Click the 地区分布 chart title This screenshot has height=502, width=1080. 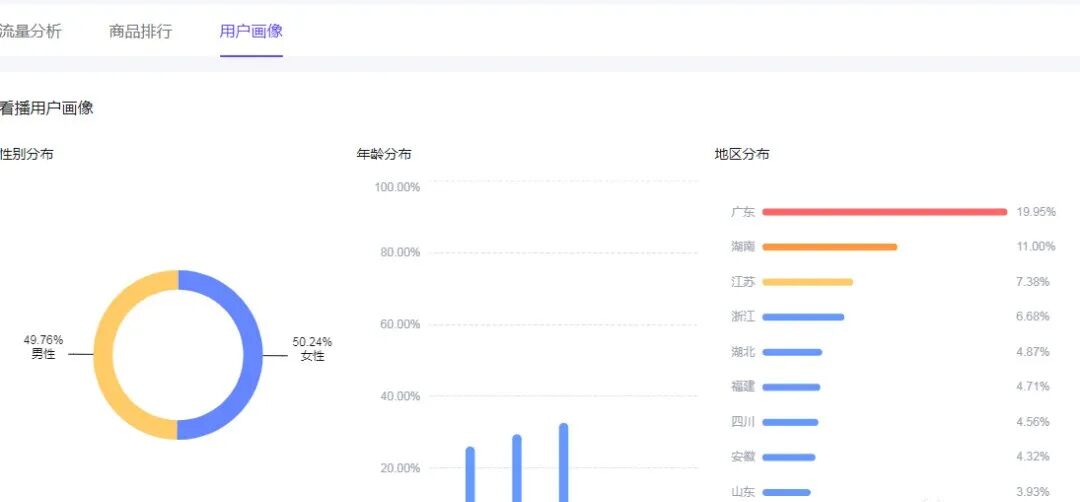tap(742, 154)
